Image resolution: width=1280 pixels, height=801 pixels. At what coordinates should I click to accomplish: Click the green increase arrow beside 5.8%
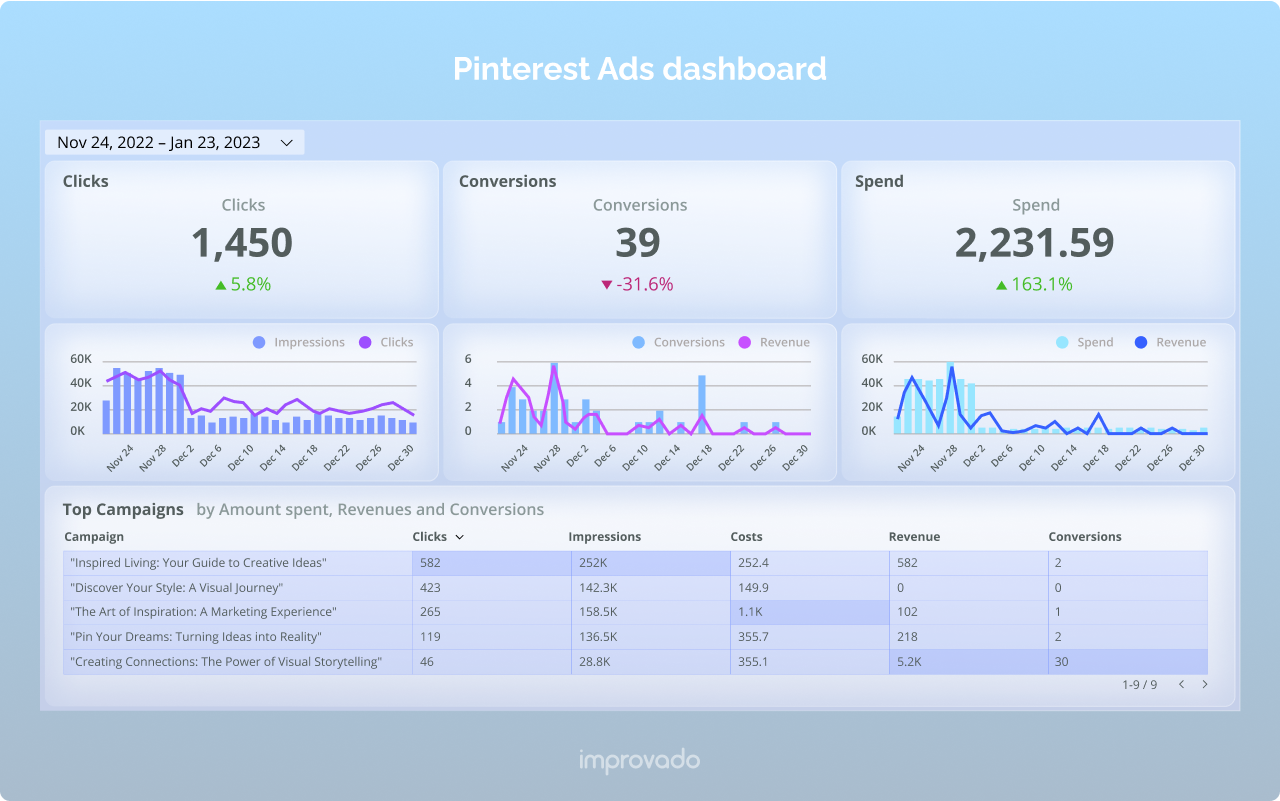click(x=221, y=284)
